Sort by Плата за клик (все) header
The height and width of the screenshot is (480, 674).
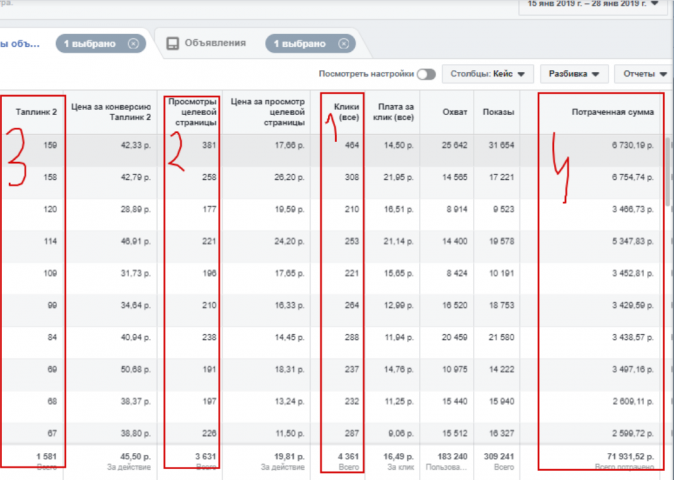click(393, 112)
